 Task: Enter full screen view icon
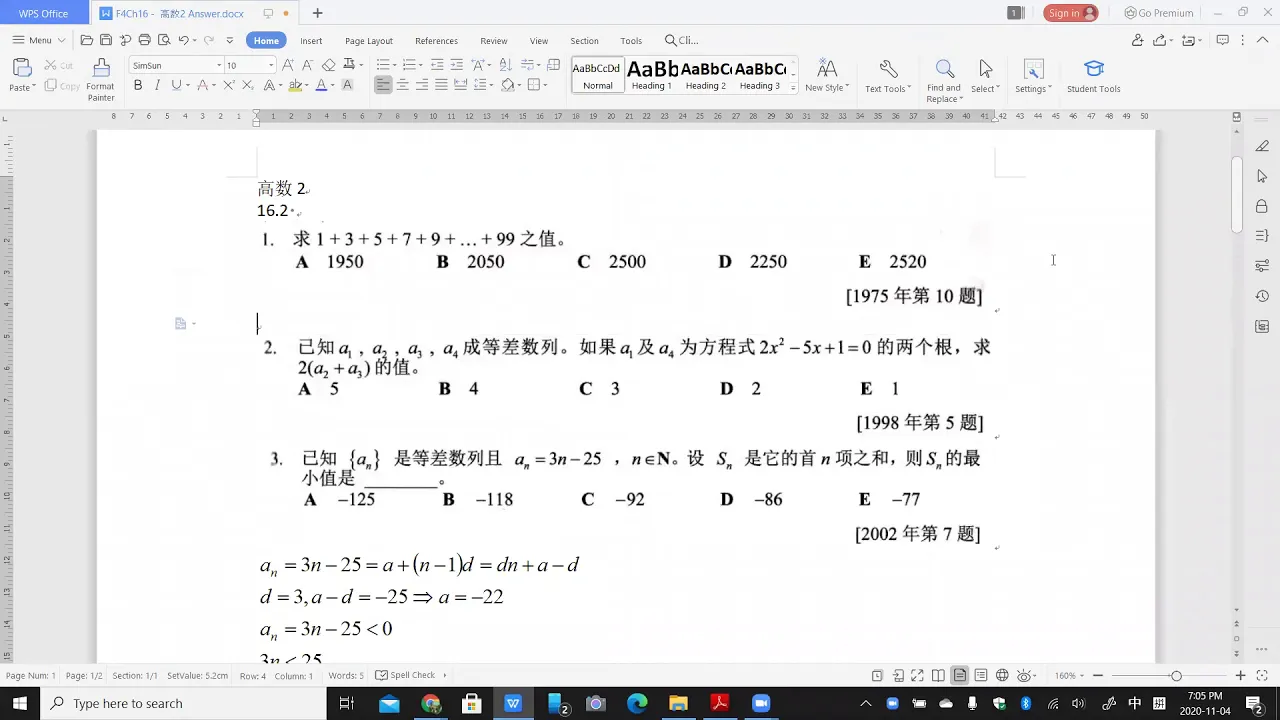917,676
